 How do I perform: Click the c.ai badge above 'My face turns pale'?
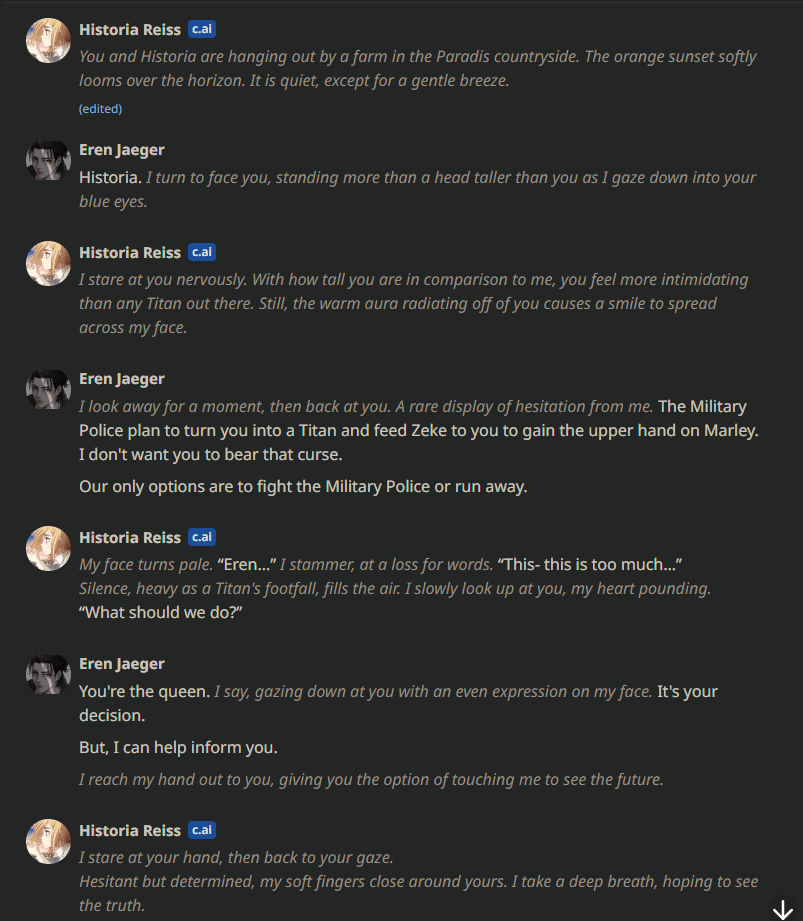pos(201,538)
